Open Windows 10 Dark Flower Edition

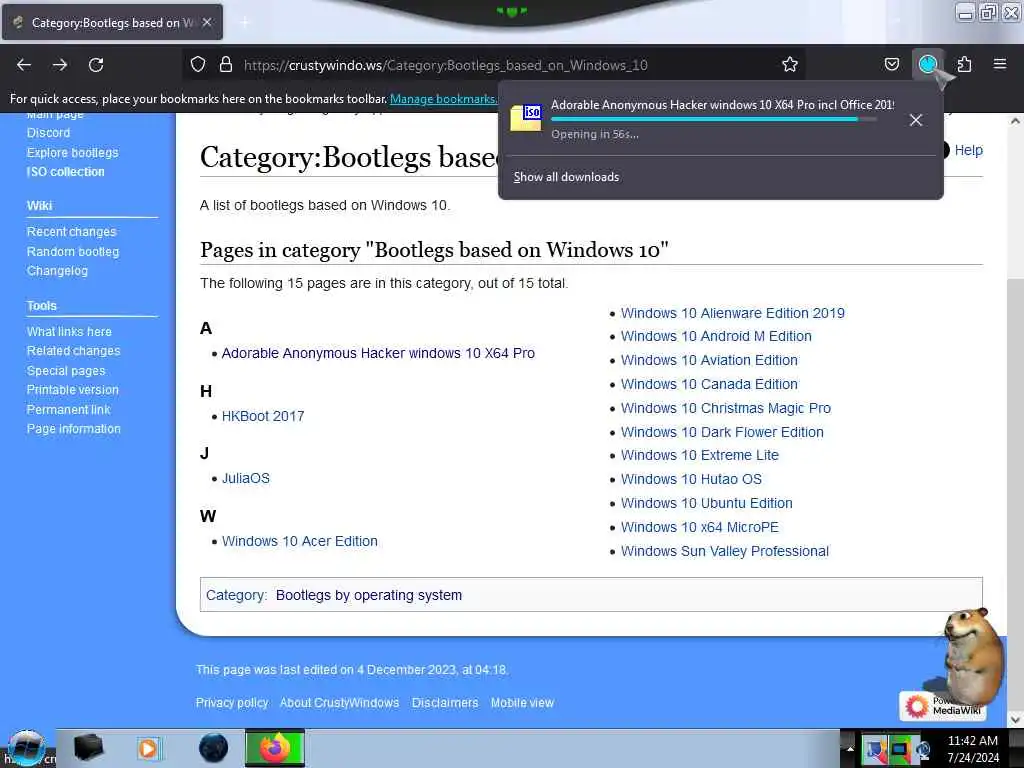[722, 432]
